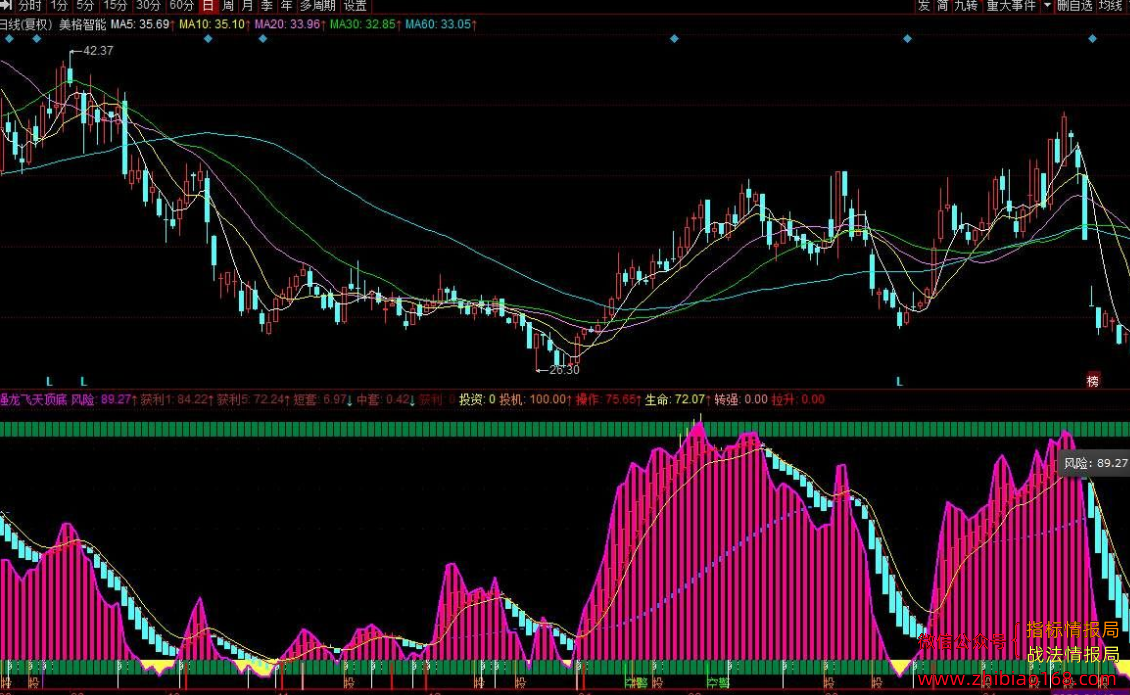Click the L marker under the right-side price dip
Image resolution: width=1130 pixels, height=695 pixels.
pyautogui.click(x=899, y=381)
